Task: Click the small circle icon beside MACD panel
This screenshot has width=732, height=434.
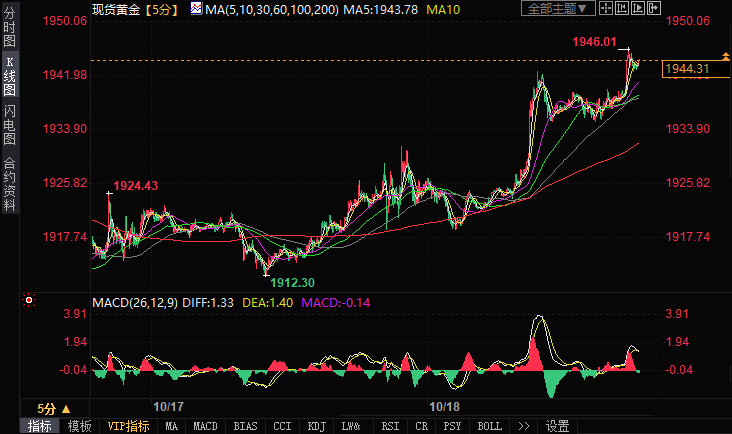Action: point(29,300)
